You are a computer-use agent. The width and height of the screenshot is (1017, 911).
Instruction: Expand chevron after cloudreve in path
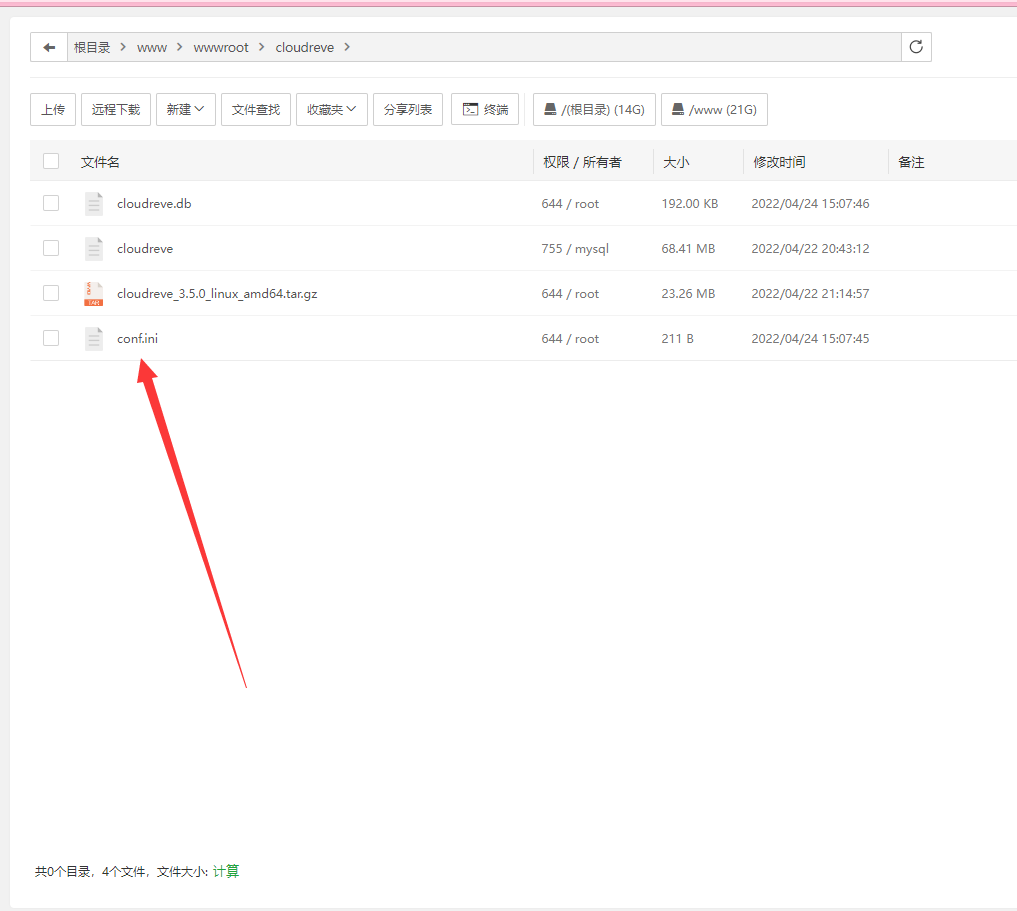click(347, 47)
